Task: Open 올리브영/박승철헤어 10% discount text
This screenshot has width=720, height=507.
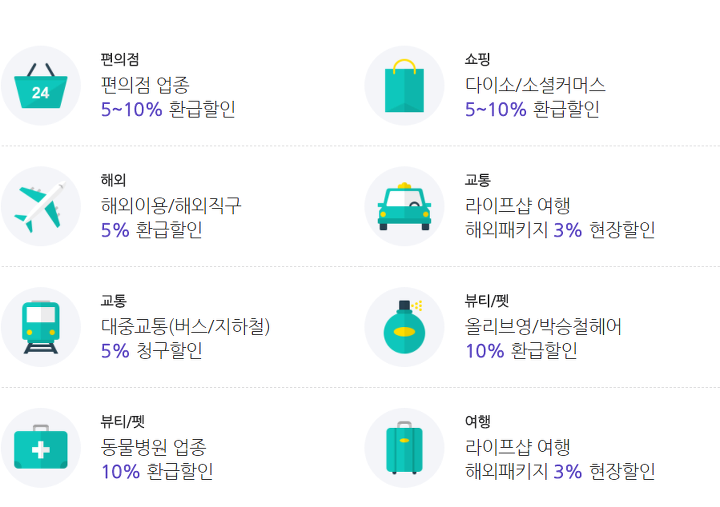Action: 543,338
